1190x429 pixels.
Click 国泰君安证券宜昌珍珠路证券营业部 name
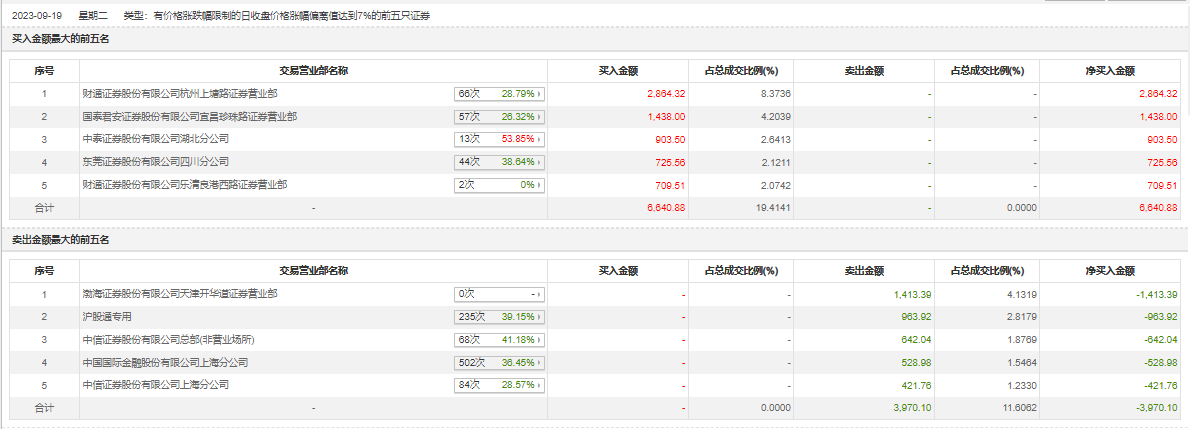pyautogui.click(x=189, y=117)
